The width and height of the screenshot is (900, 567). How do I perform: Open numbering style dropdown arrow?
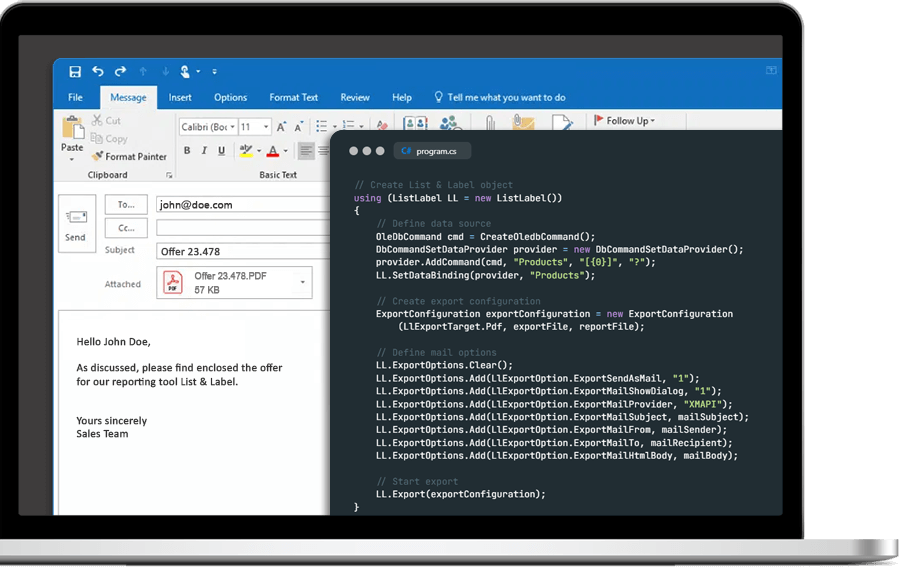pyautogui.click(x=362, y=126)
